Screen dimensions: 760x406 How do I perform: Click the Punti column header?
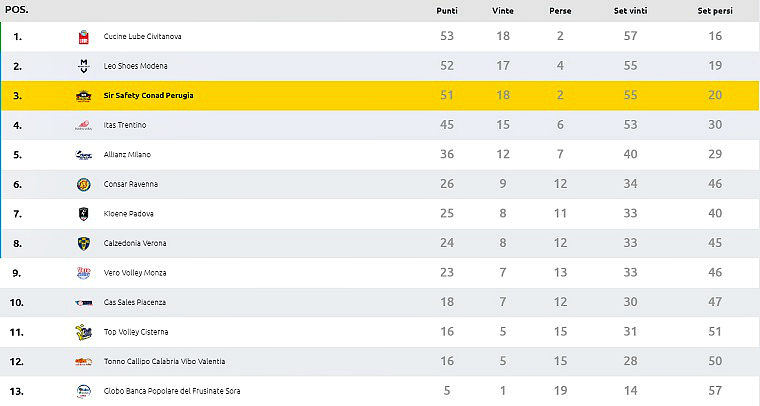point(447,11)
